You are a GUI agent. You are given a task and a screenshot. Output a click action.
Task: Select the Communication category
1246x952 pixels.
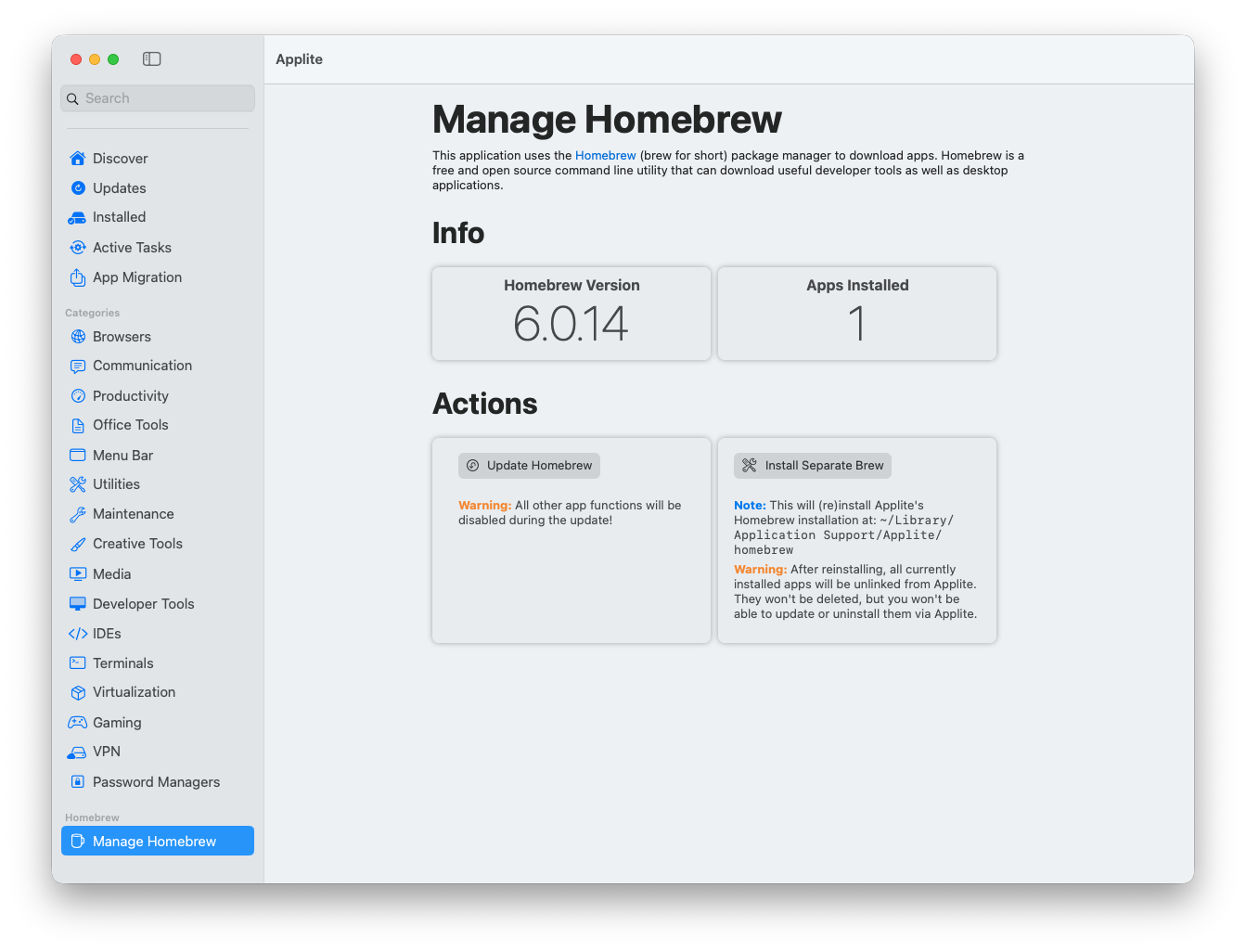point(158,367)
